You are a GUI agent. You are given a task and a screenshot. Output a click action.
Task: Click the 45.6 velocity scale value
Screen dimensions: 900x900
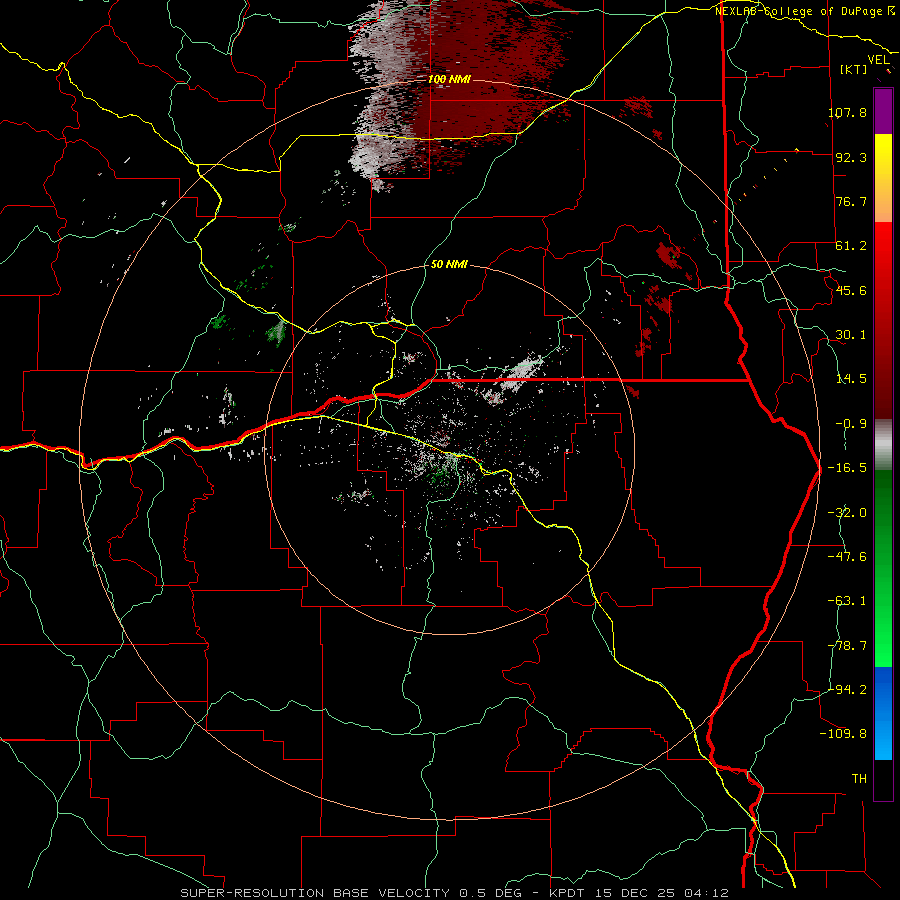851,290
